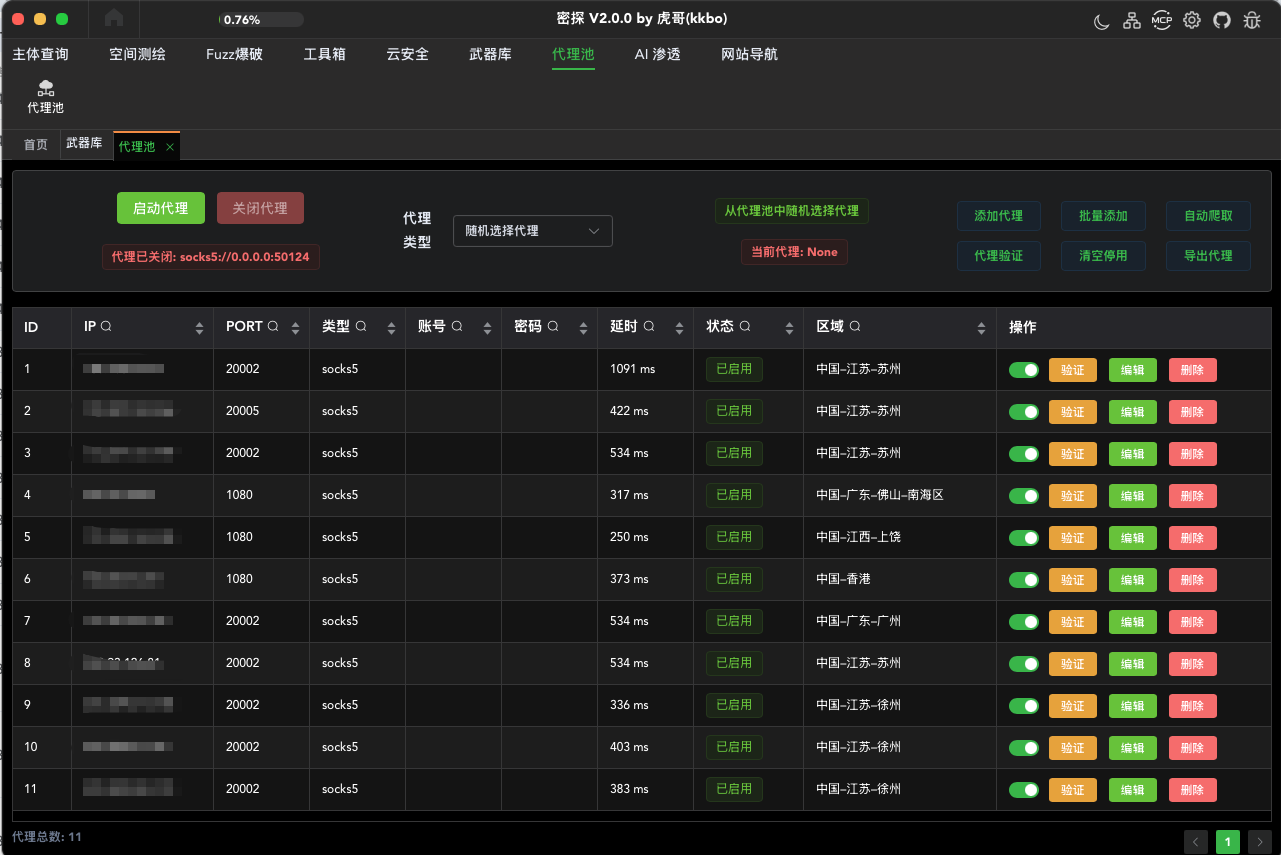Open the MCP icon

1161,20
